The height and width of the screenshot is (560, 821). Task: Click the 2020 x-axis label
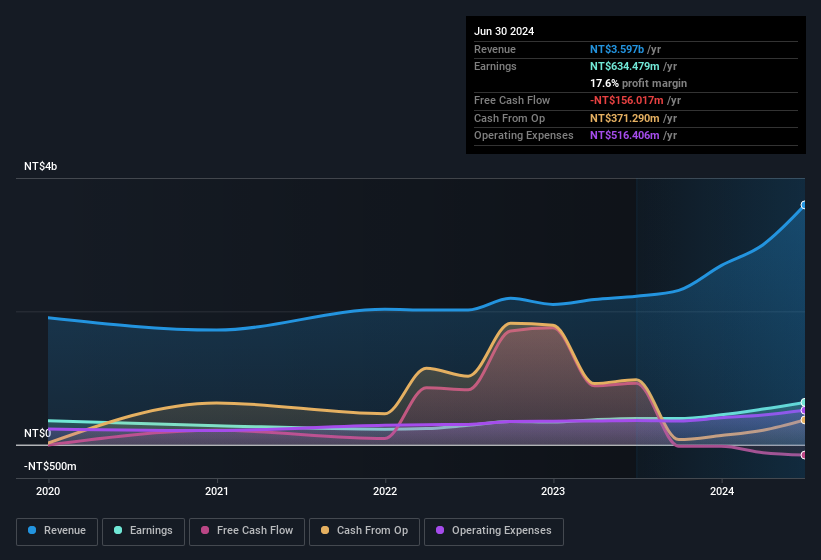coord(48,491)
